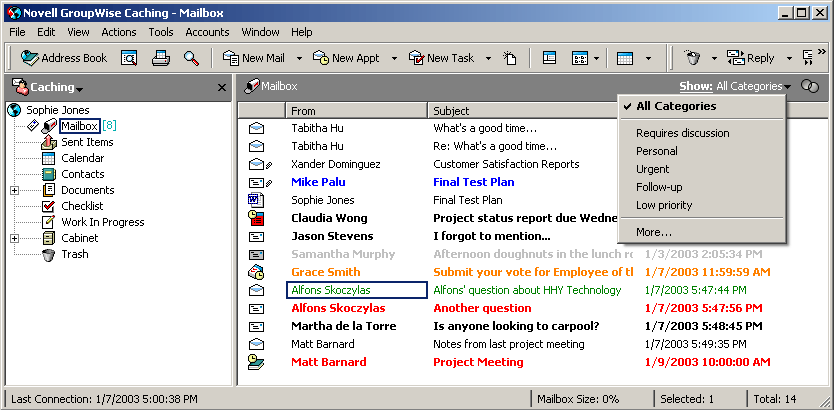
Task: Open the Contacts folder
Action: (82, 174)
